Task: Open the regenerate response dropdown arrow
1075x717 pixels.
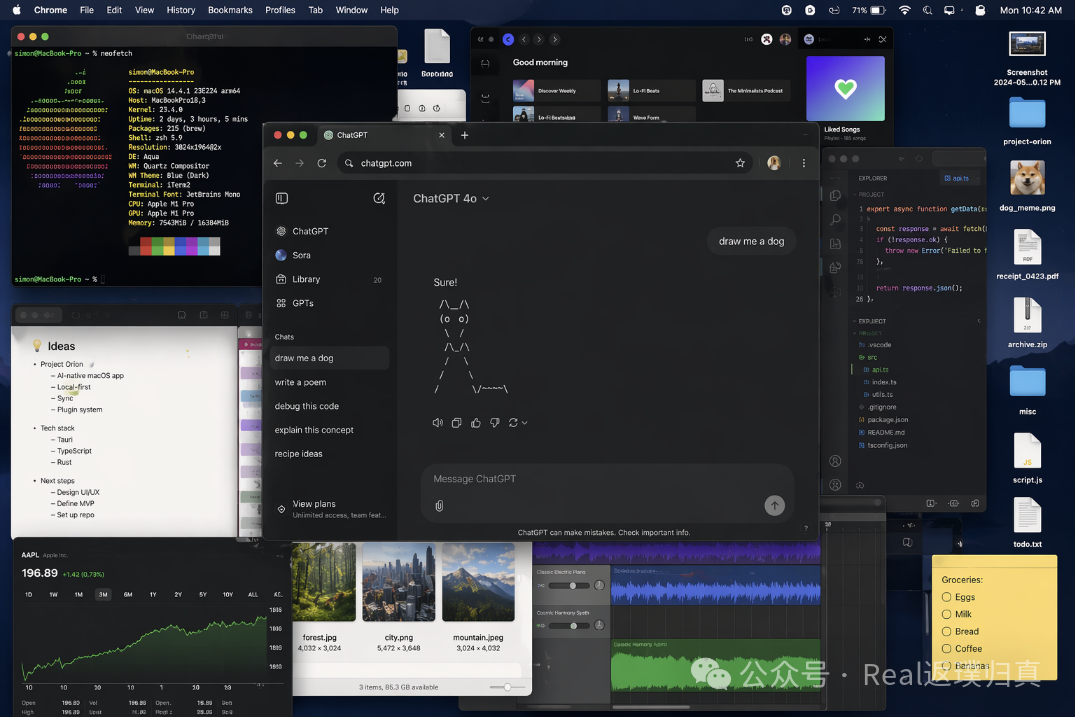Action: pos(524,423)
